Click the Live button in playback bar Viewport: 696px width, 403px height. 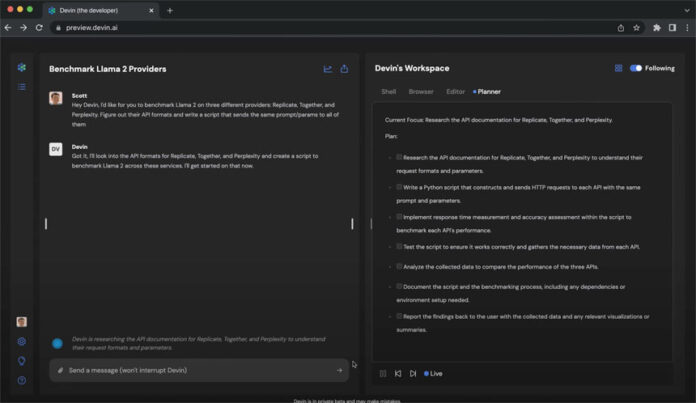433,373
